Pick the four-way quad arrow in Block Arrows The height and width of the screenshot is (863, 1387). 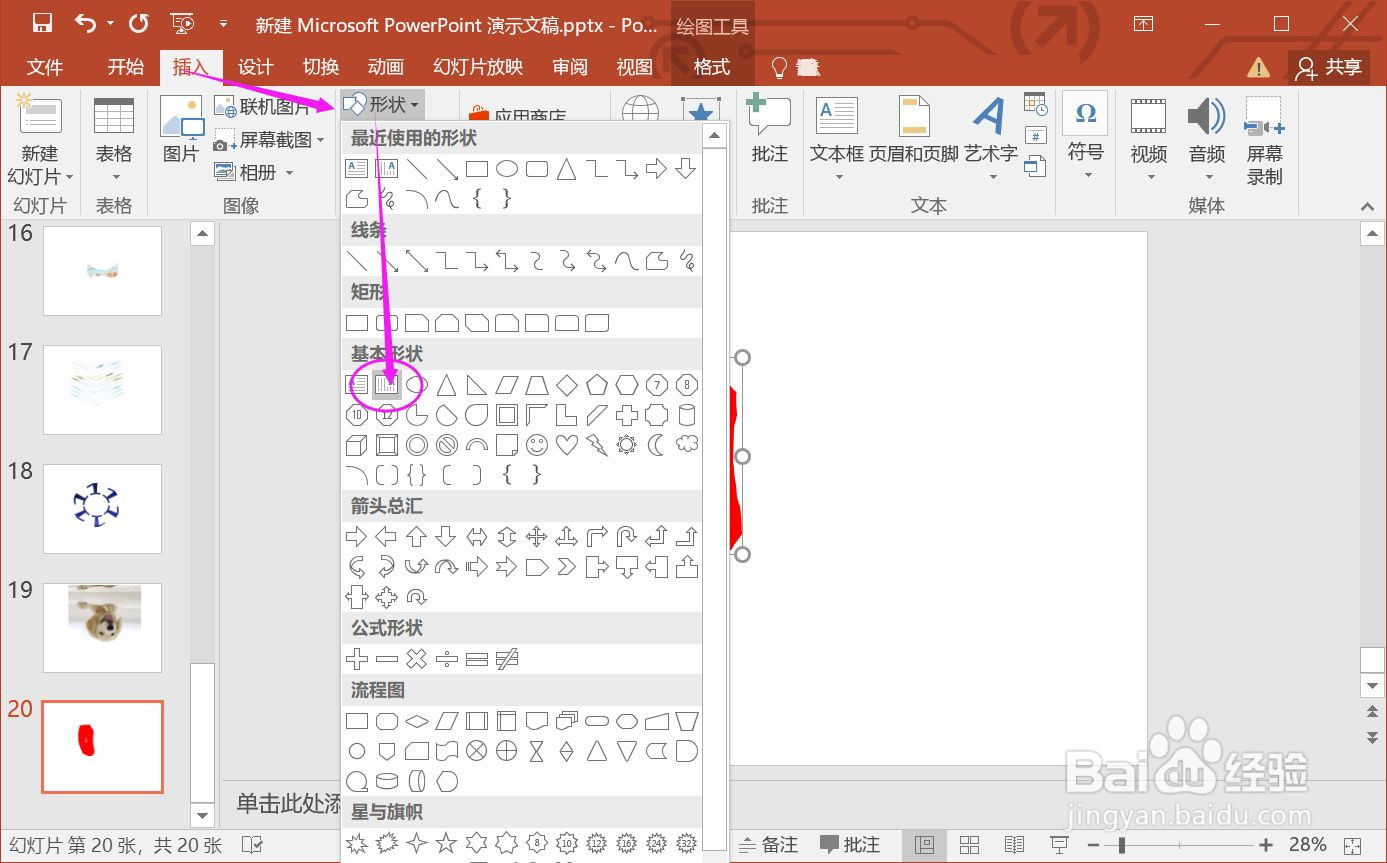pyautogui.click(x=537, y=537)
